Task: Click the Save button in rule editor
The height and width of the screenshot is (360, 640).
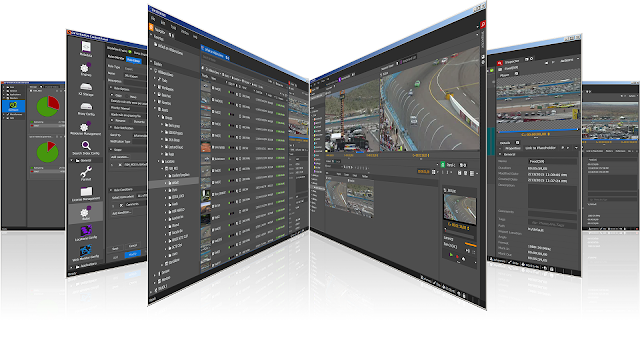Action: point(115,248)
